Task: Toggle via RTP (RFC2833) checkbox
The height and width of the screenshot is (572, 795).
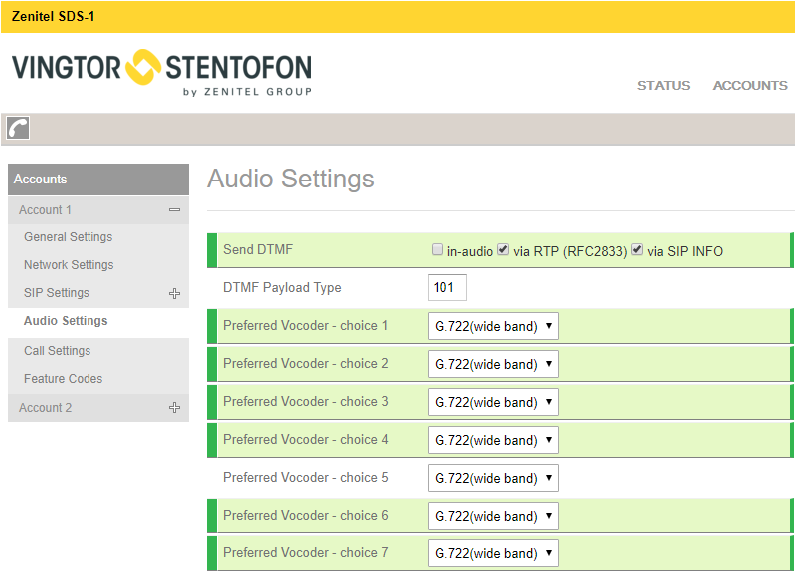Action: pos(503,250)
